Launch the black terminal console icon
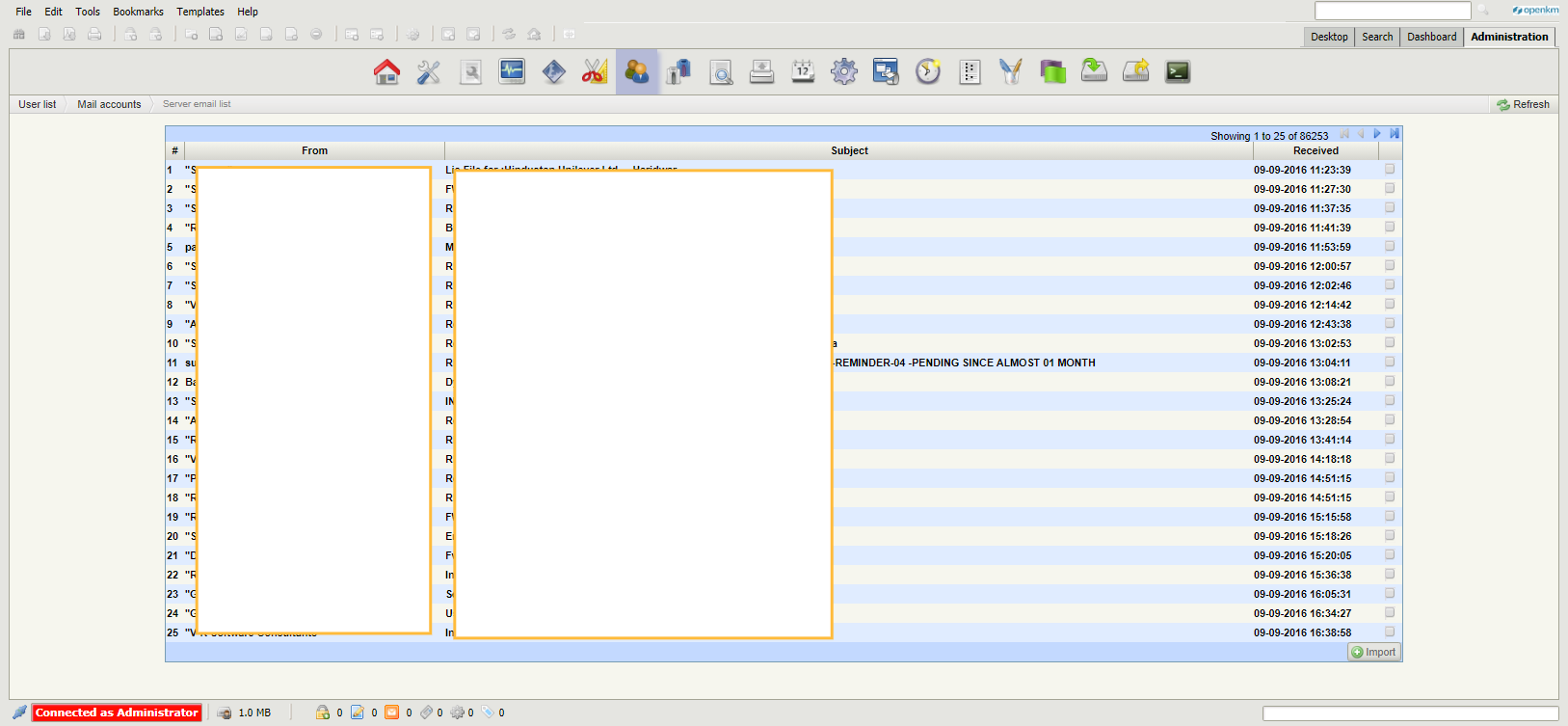The height and width of the screenshot is (726, 1568). (x=1178, y=72)
